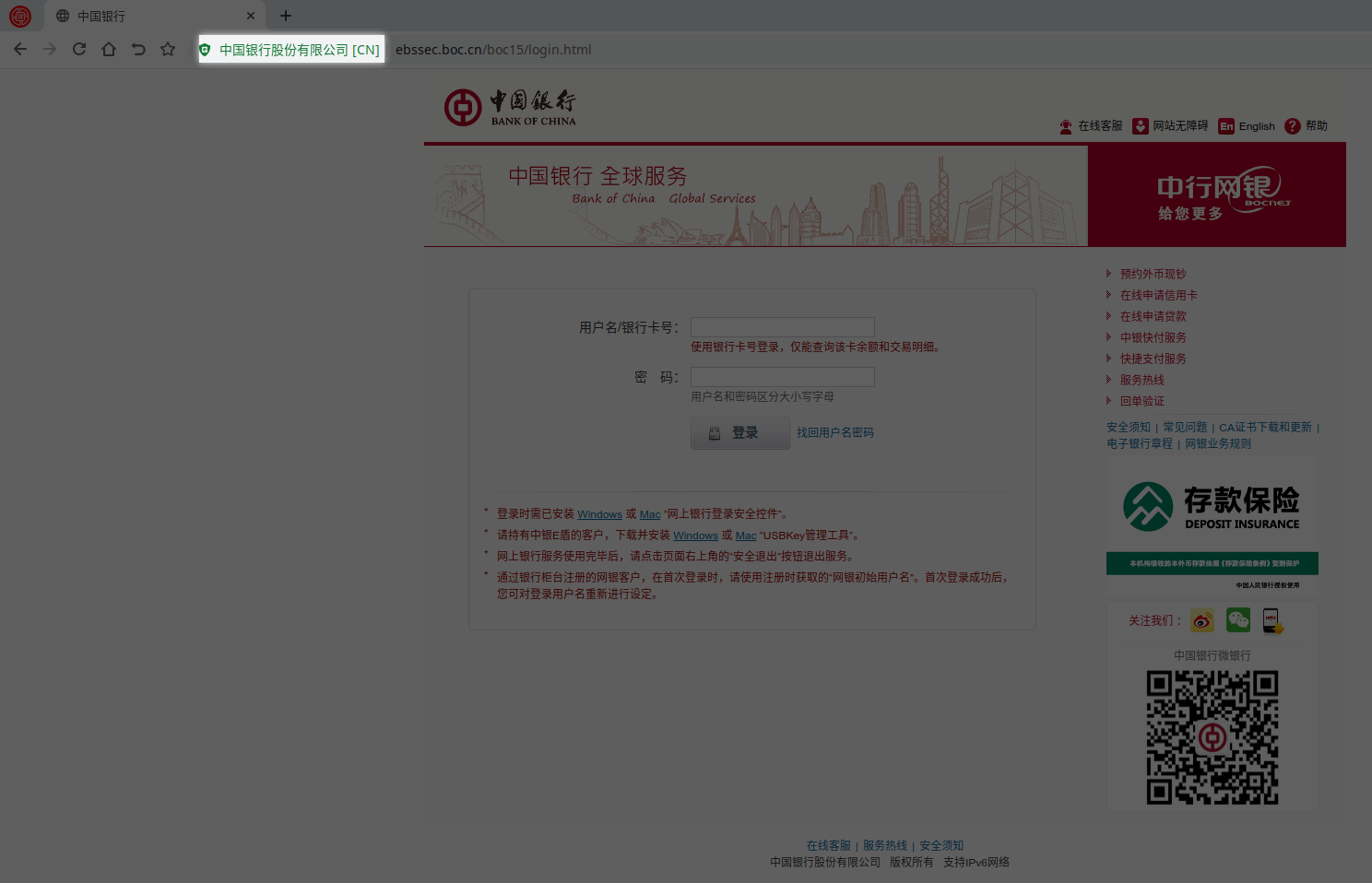Click the 登录 login button
Viewport: 1372px width, 883px height.
[x=740, y=433]
